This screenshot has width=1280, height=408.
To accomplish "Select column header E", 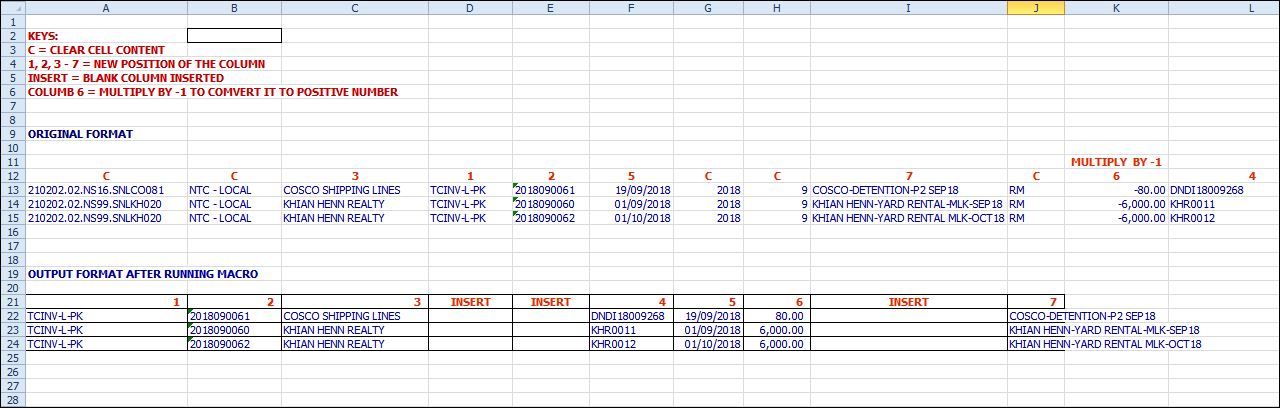I will [x=551, y=7].
